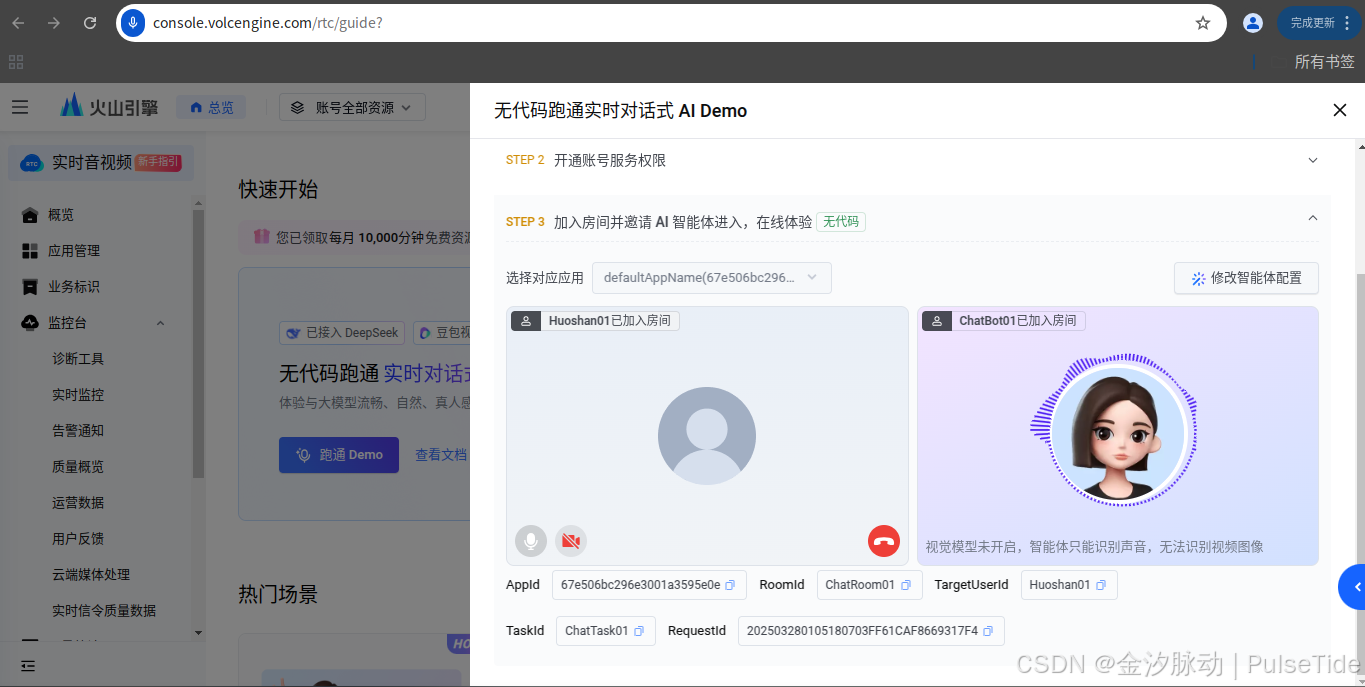Click 修改智能体配置 button
The height and width of the screenshot is (687, 1365).
(x=1246, y=278)
